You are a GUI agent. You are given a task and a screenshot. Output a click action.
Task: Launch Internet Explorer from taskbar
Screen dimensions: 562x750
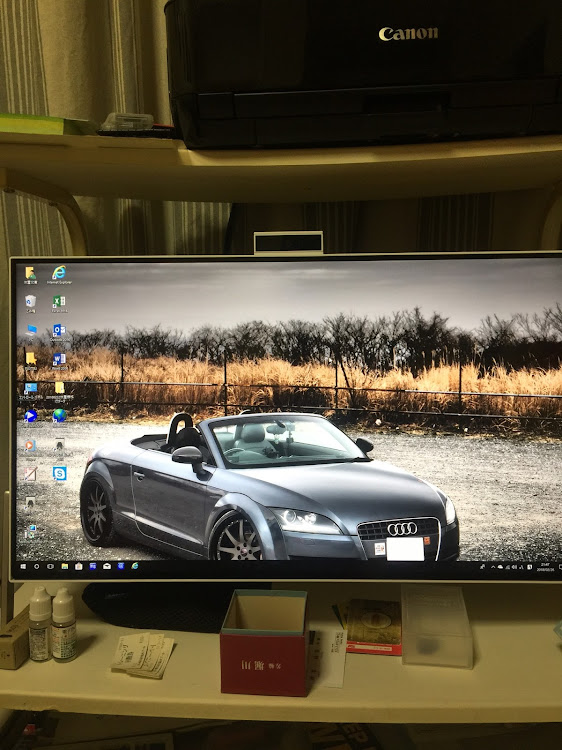pyautogui.click(x=135, y=566)
